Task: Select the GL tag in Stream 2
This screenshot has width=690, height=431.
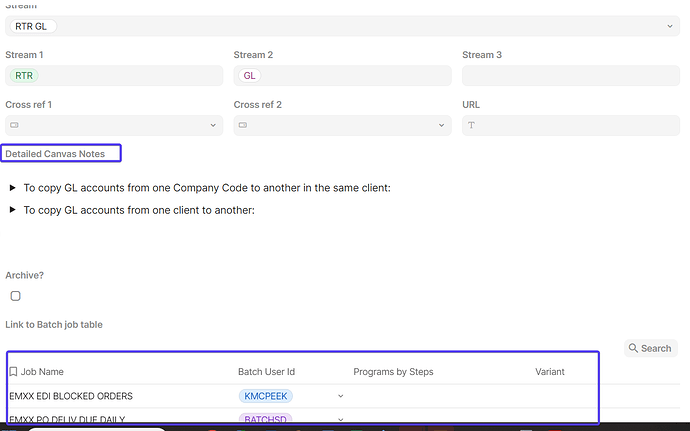Action: click(x=250, y=76)
